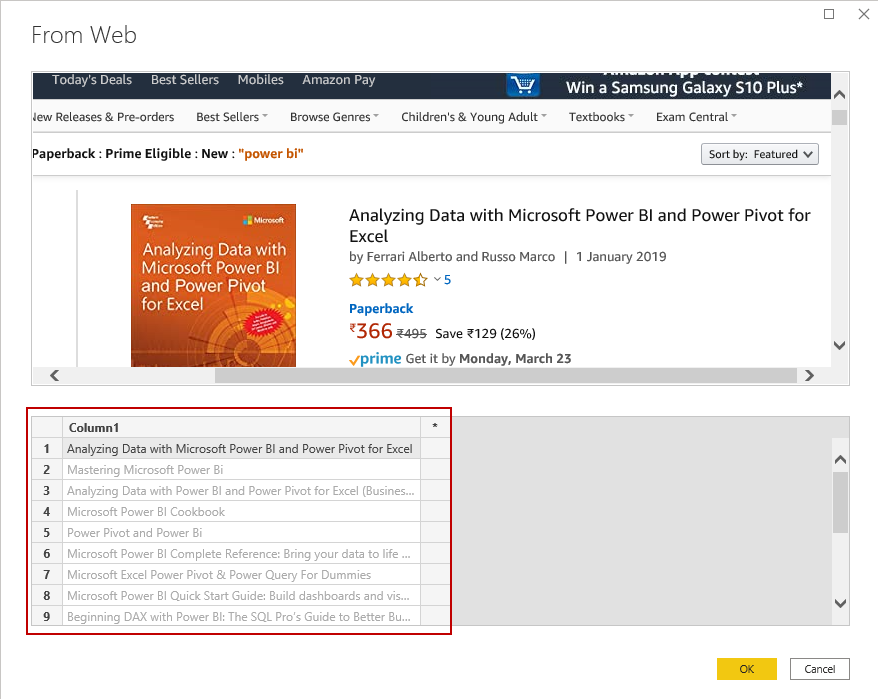Image resolution: width=878 pixels, height=699 pixels.
Task: Maximize the From Web dialog
Action: (829, 14)
